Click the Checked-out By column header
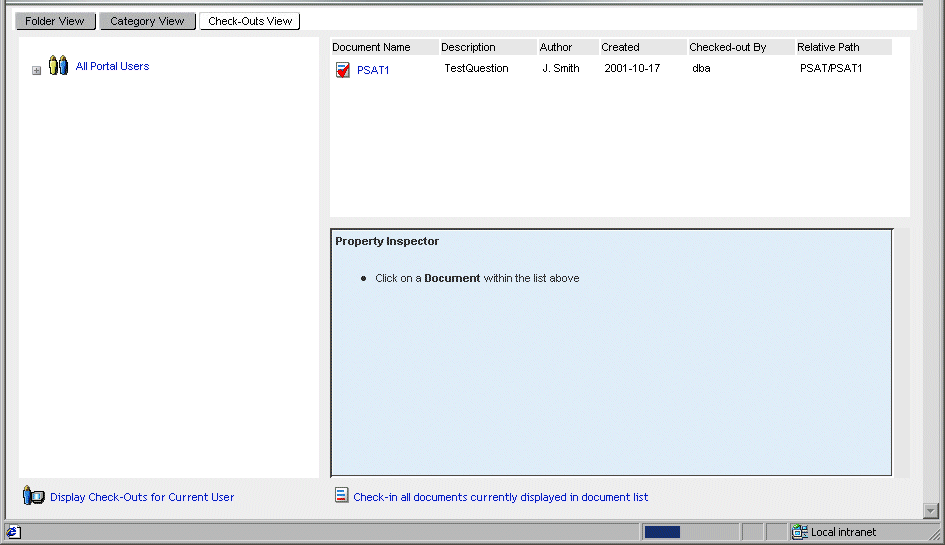 pyautogui.click(x=727, y=47)
